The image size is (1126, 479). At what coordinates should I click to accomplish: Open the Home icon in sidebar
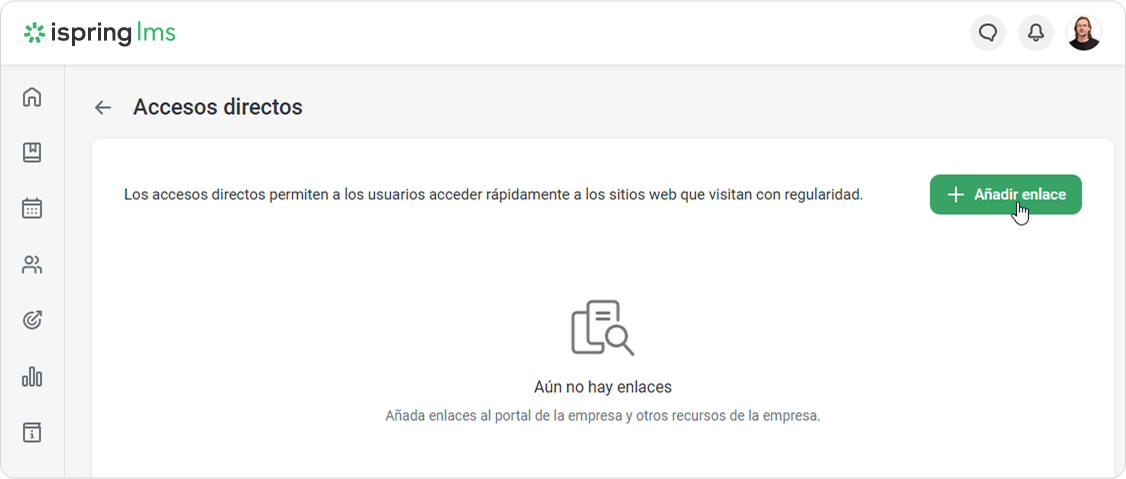[32, 97]
